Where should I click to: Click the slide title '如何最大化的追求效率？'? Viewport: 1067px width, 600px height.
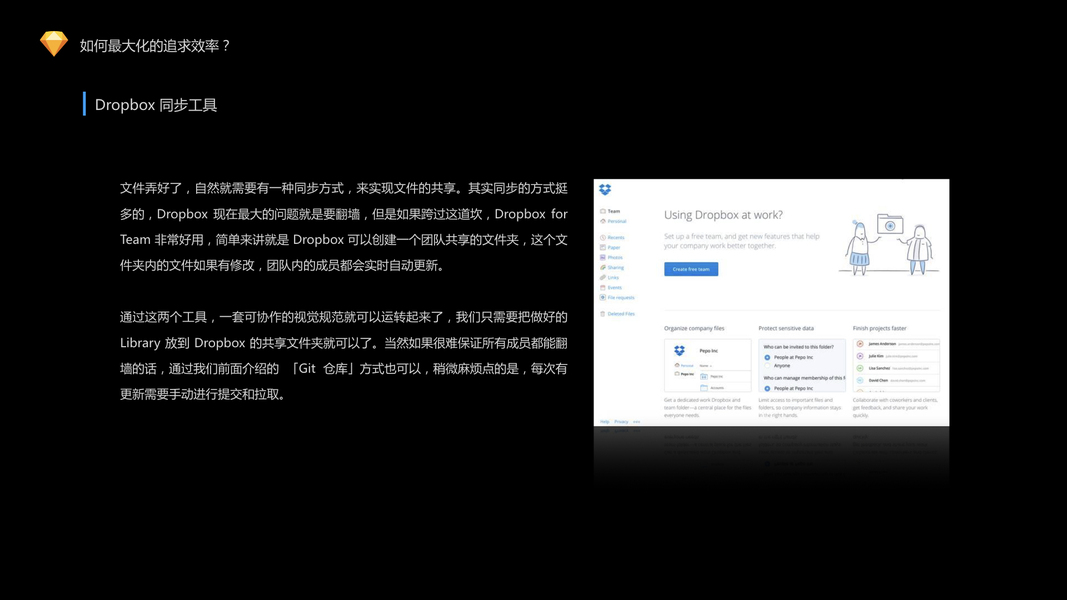coord(156,46)
